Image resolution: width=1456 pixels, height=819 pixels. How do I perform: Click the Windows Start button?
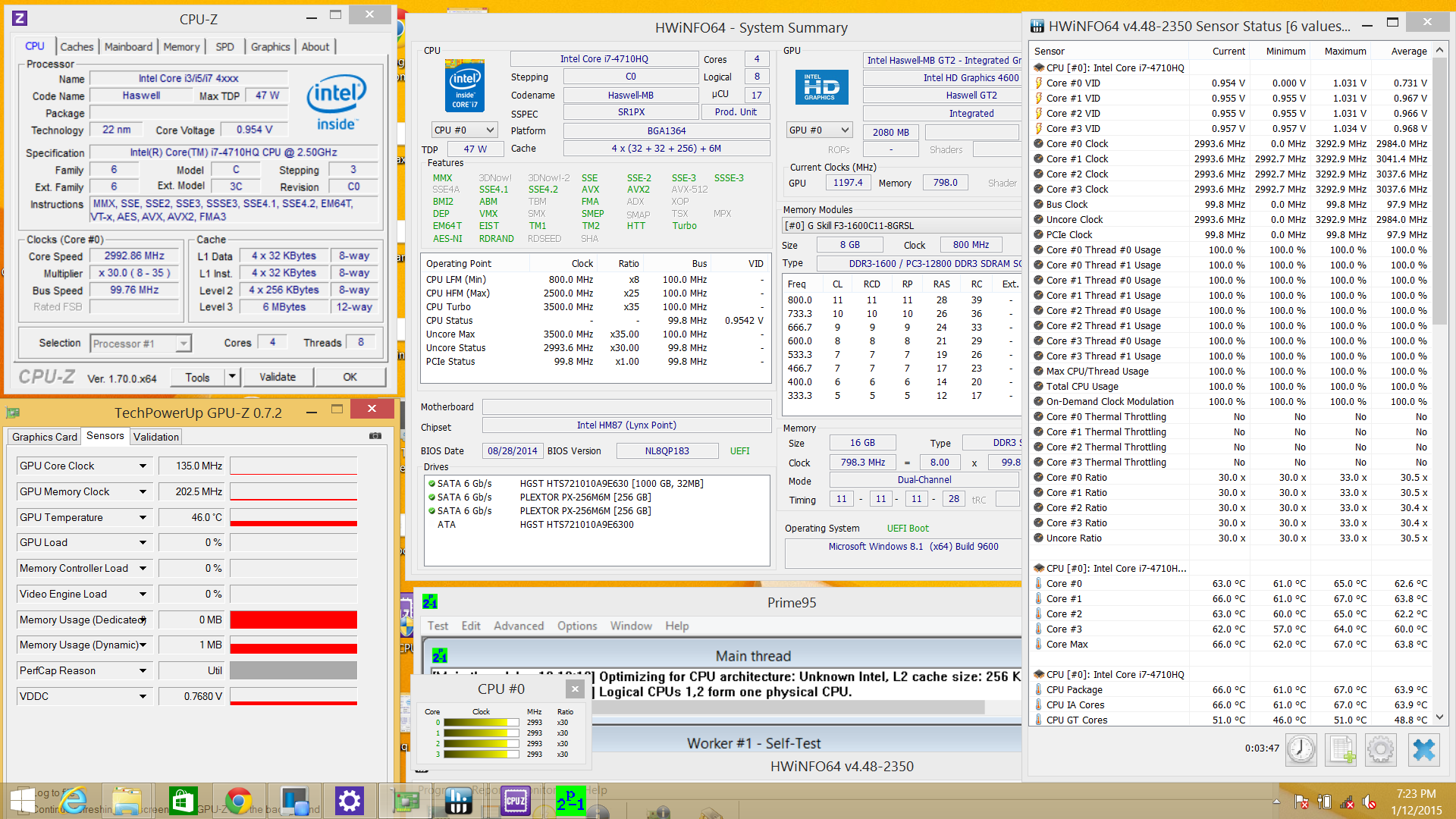pos(22,801)
